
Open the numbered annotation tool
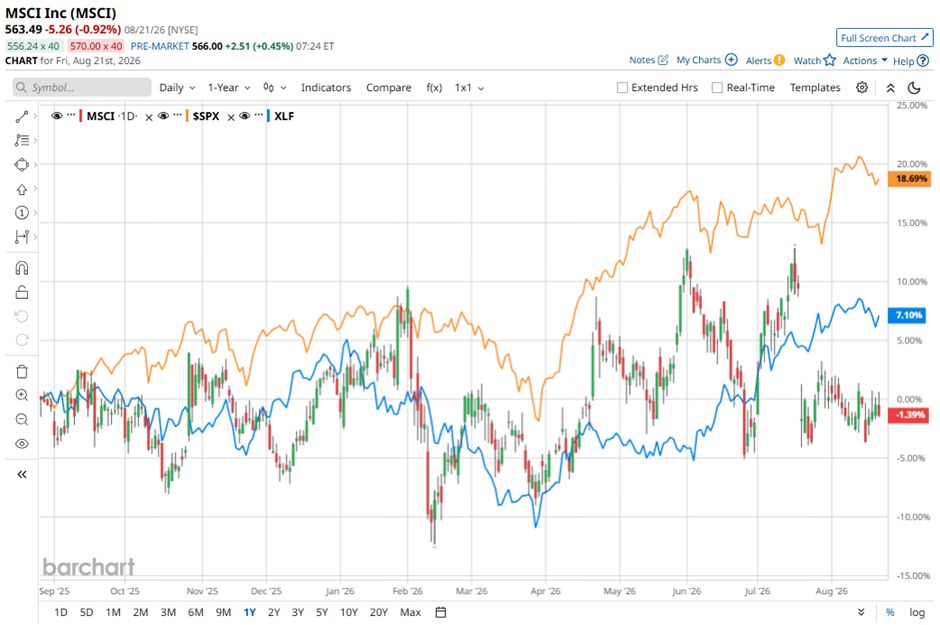pos(22,213)
